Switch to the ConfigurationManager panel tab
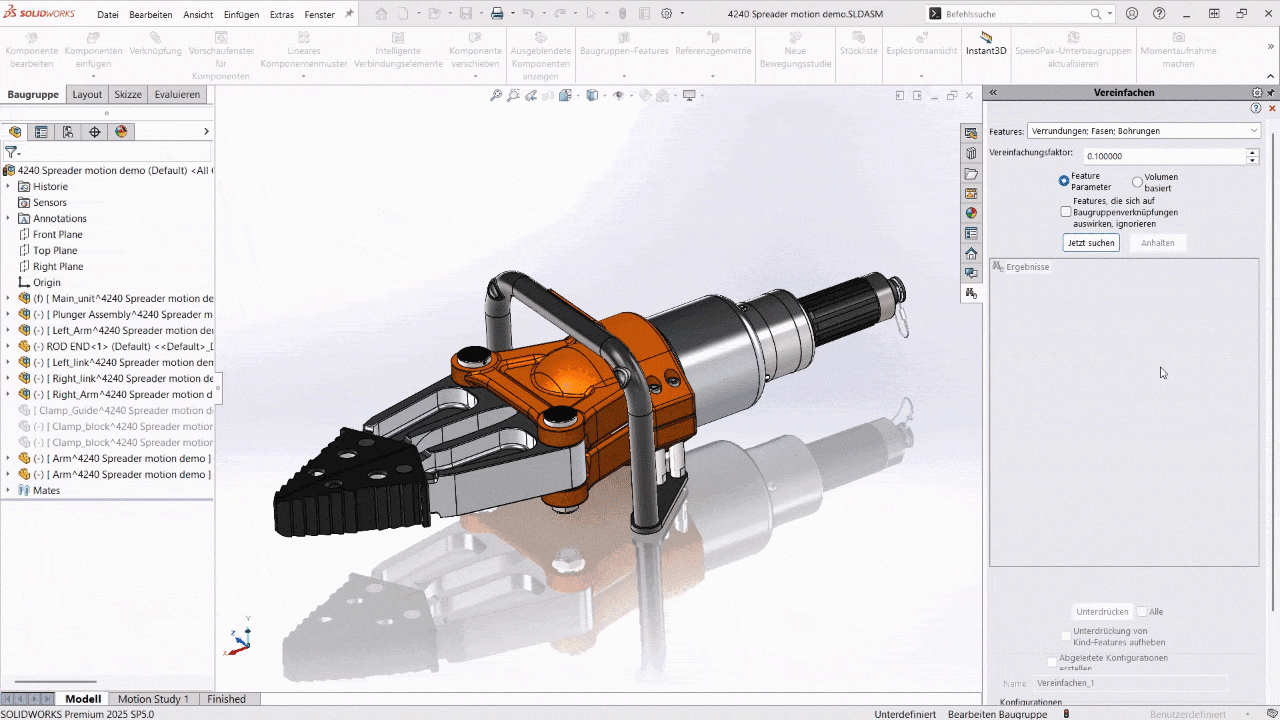 67,131
